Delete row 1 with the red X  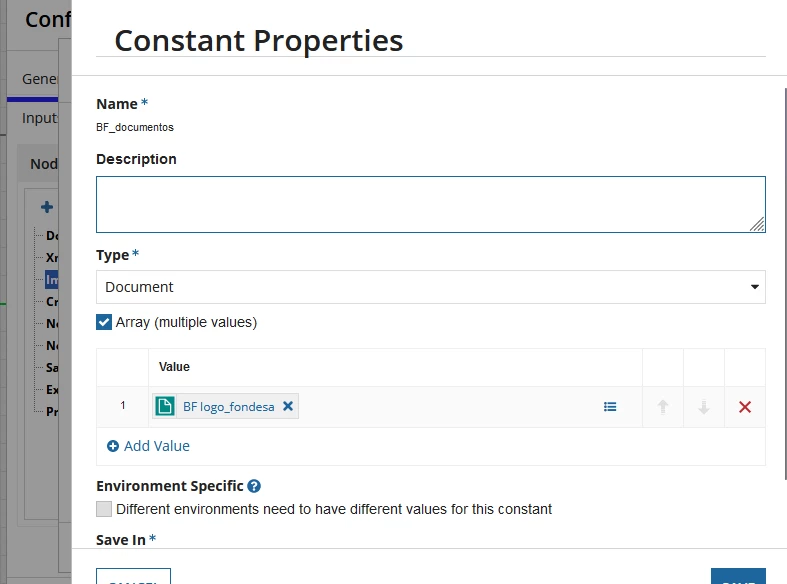[x=745, y=407]
